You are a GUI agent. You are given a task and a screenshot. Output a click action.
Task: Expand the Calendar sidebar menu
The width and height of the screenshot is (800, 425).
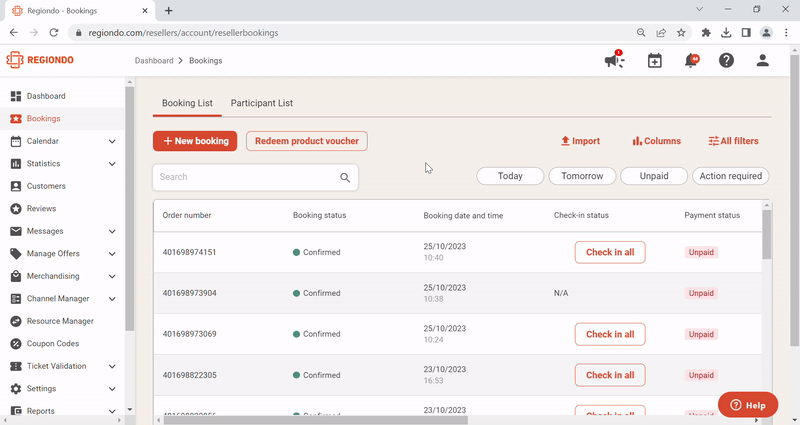[x=112, y=141]
